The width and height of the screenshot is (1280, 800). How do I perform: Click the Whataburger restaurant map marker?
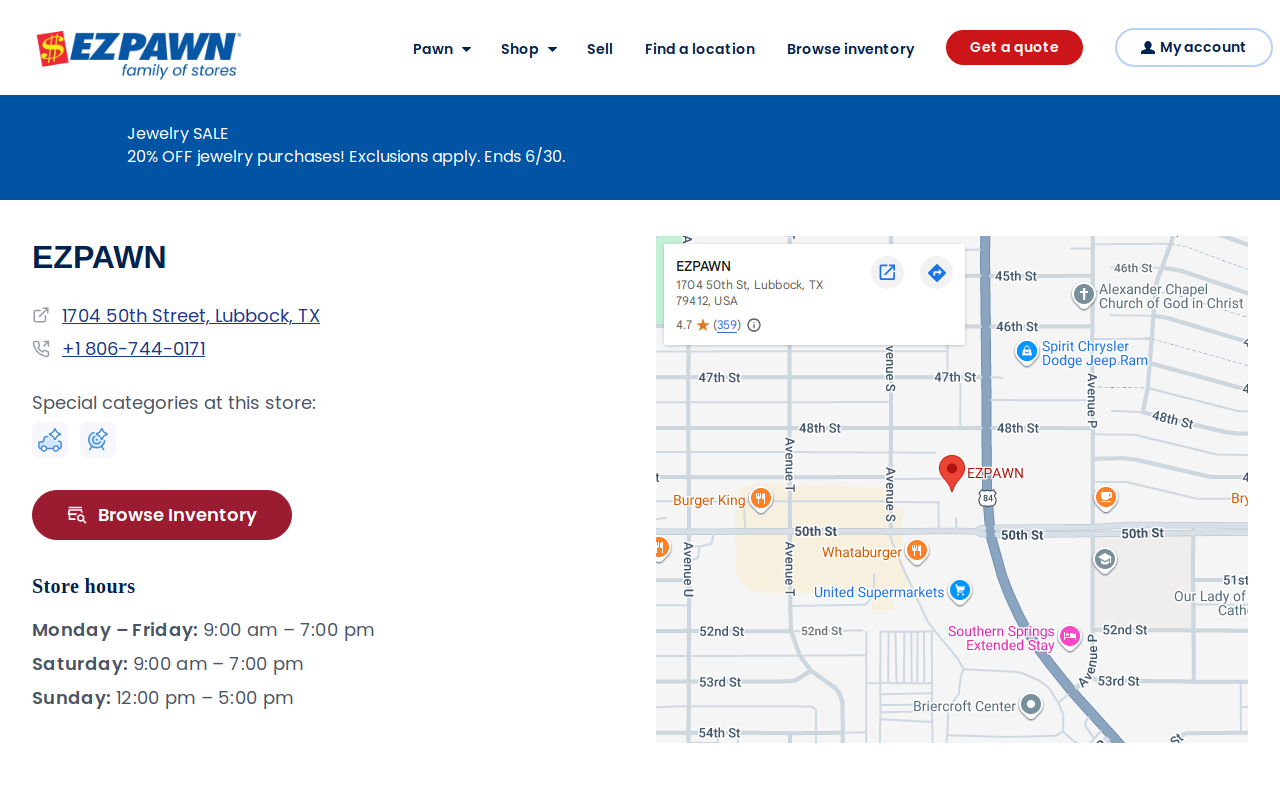click(917, 551)
